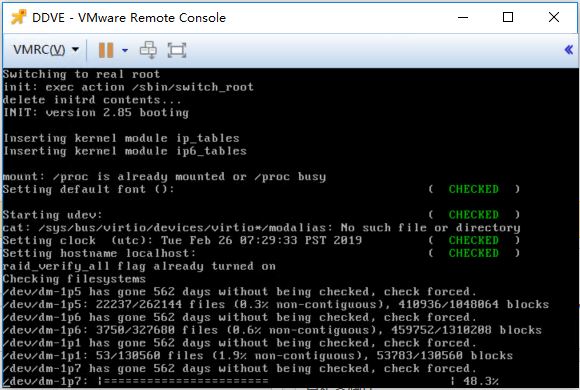580x390 pixels.
Task: Expand the power options dropdown arrow
Action: coord(125,50)
